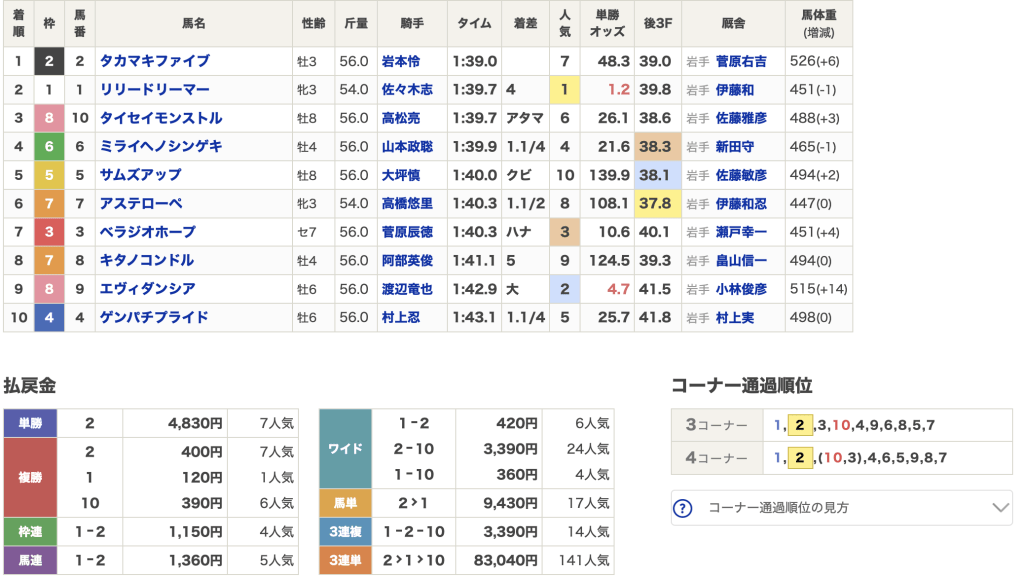Open jockey 大坪慎 profile

tap(401, 175)
